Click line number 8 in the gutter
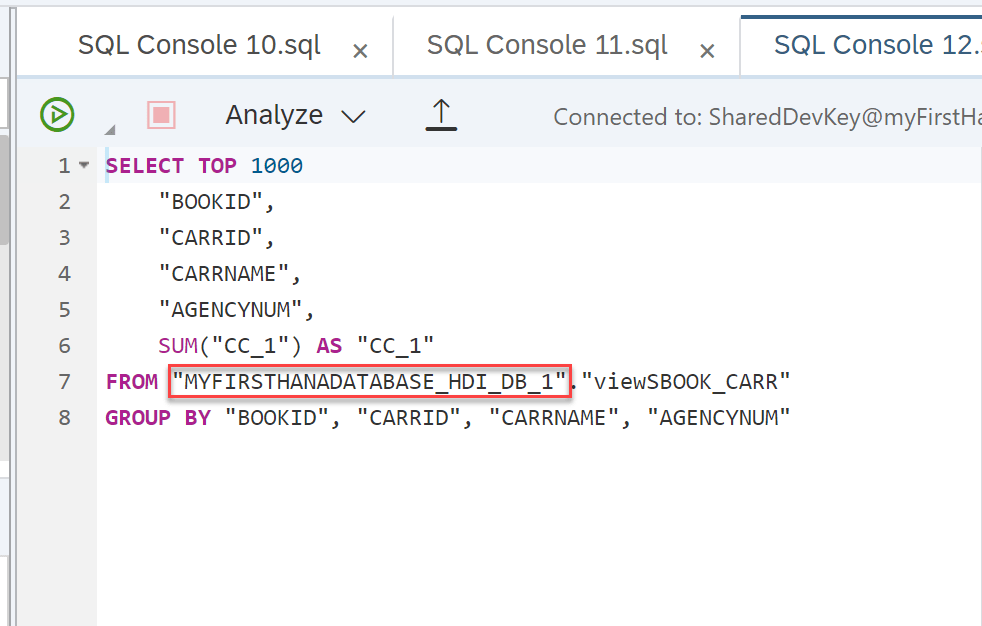Image resolution: width=982 pixels, height=626 pixels. (65, 417)
